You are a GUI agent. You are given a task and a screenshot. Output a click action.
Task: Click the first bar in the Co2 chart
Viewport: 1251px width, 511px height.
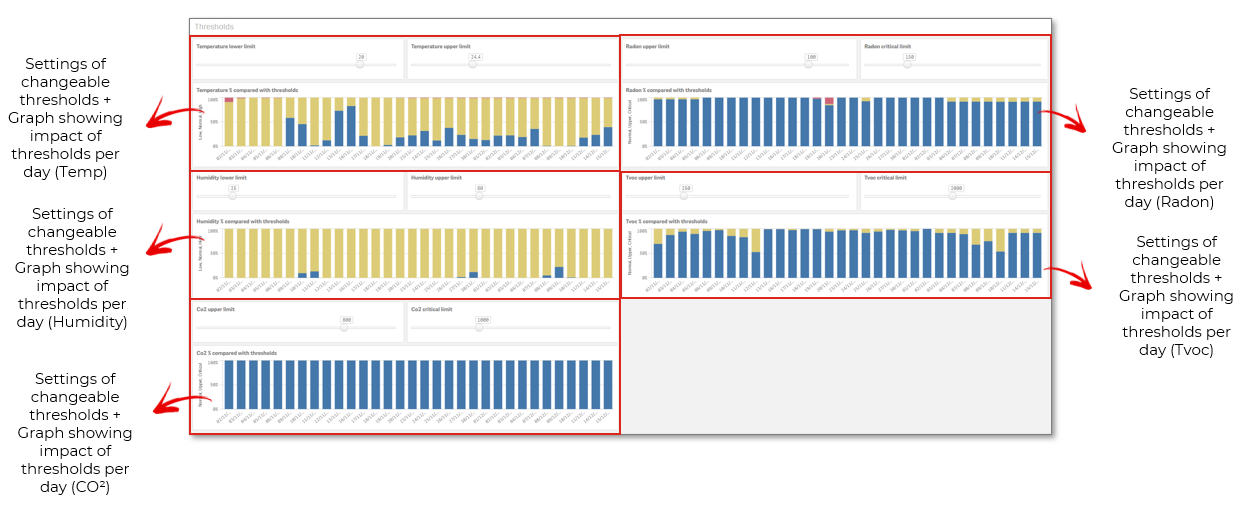[229, 385]
